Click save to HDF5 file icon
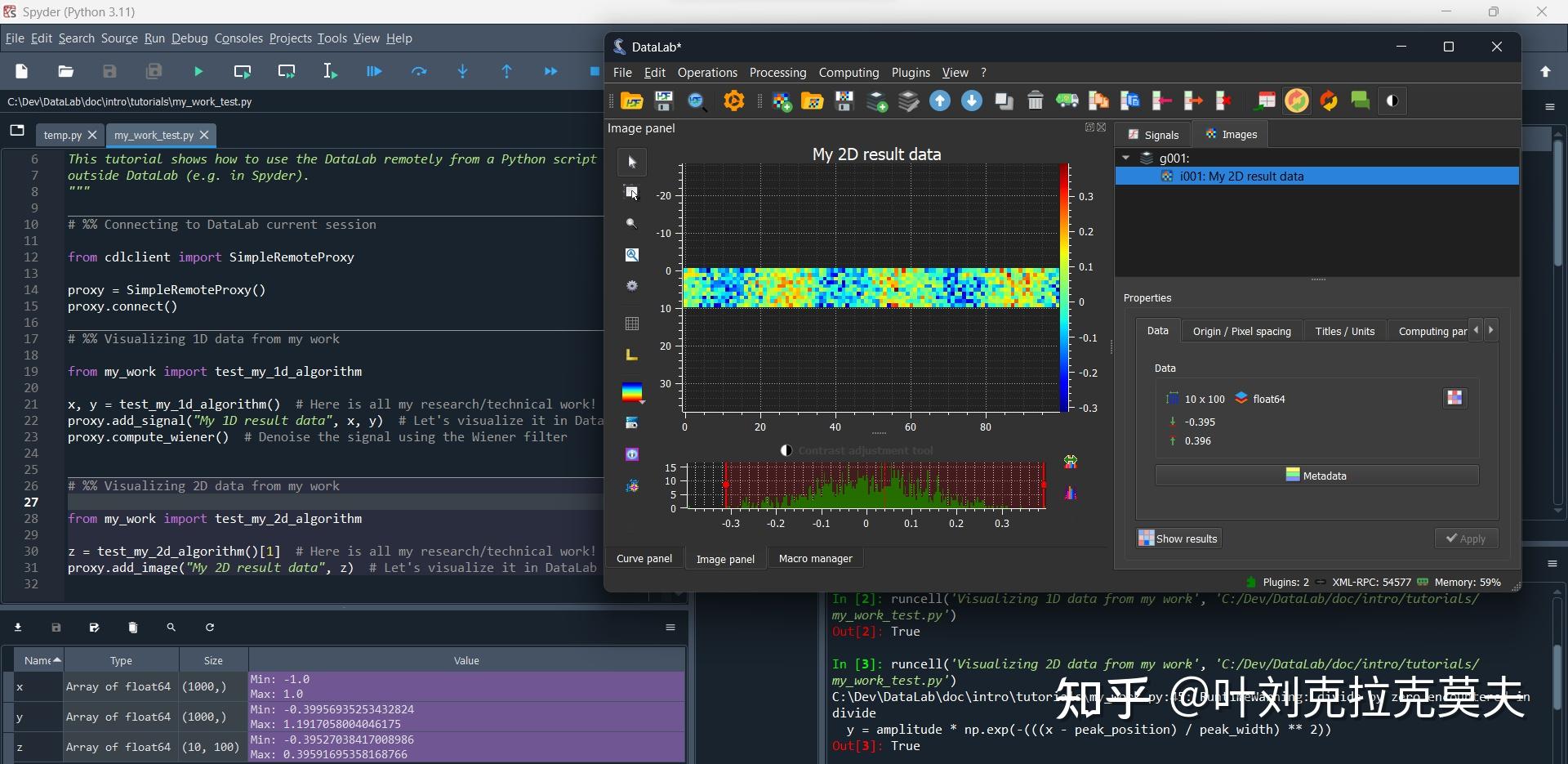Image resolution: width=1568 pixels, height=764 pixels. pos(664,101)
